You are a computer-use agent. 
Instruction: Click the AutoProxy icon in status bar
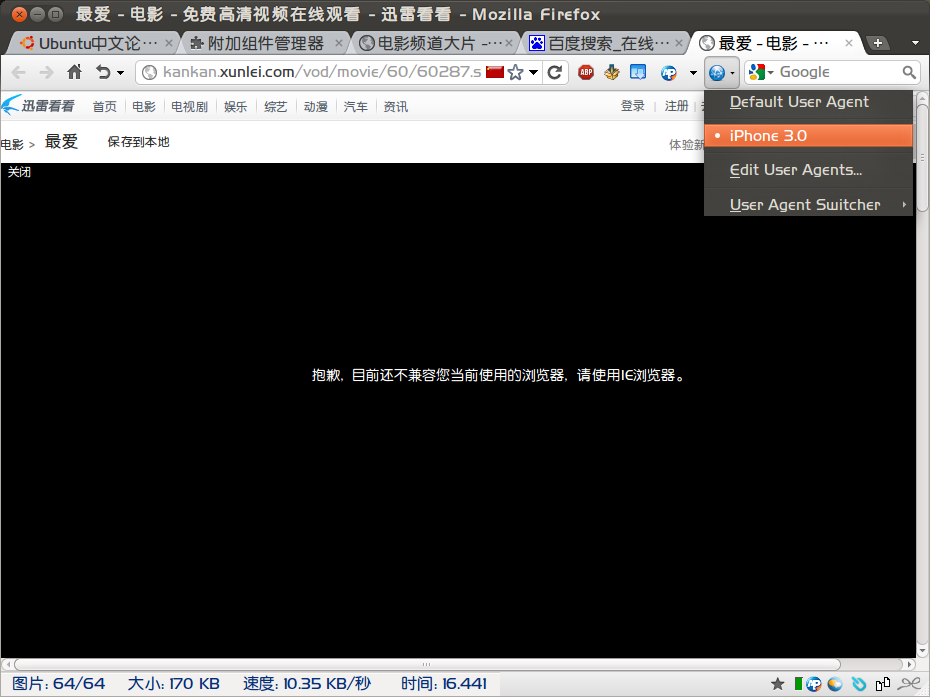click(814, 684)
